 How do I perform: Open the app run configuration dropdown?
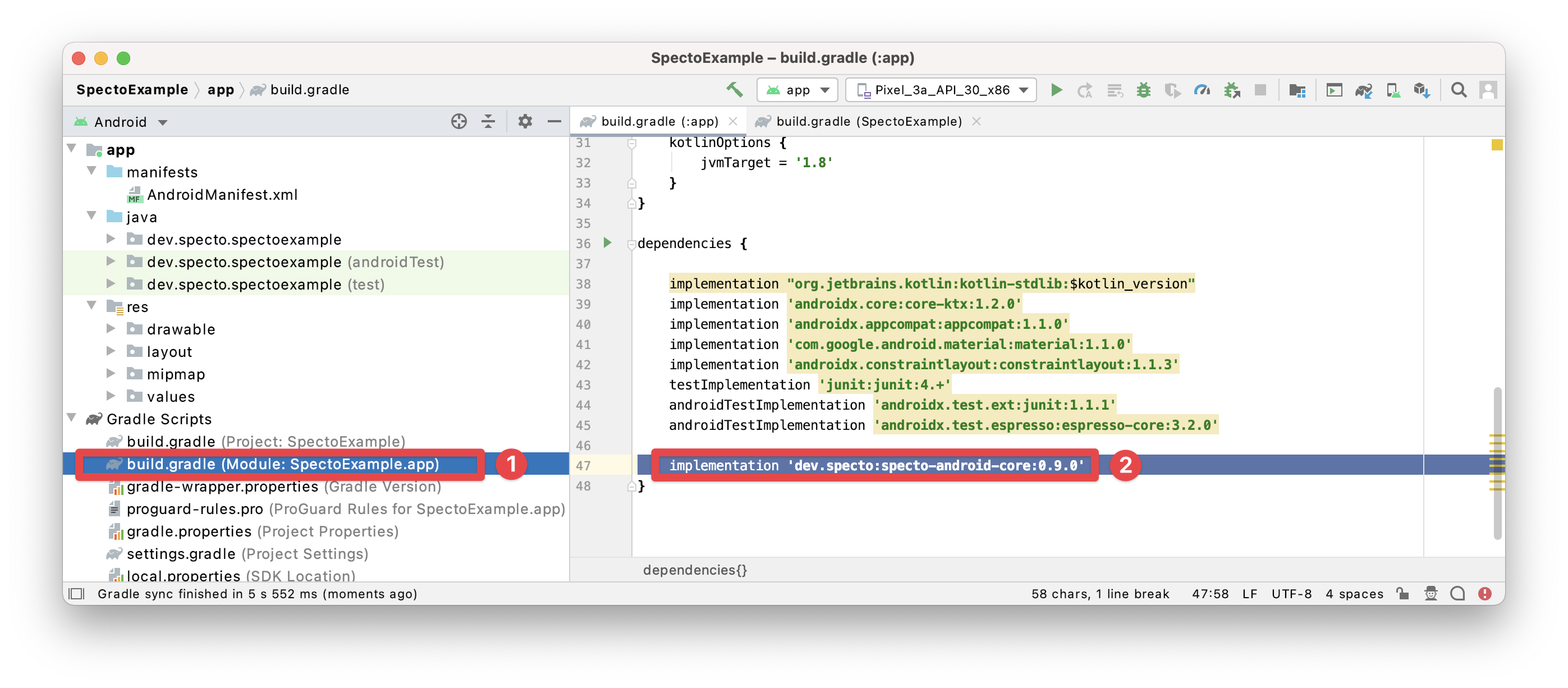coord(797,90)
